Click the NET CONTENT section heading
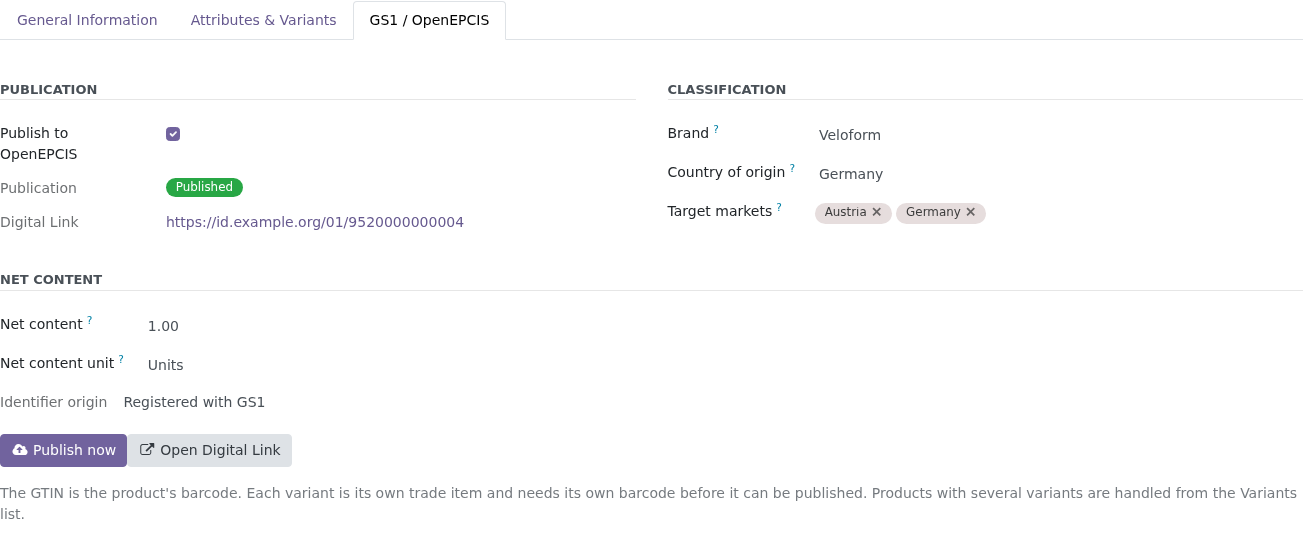1303x557 pixels. coord(51,279)
